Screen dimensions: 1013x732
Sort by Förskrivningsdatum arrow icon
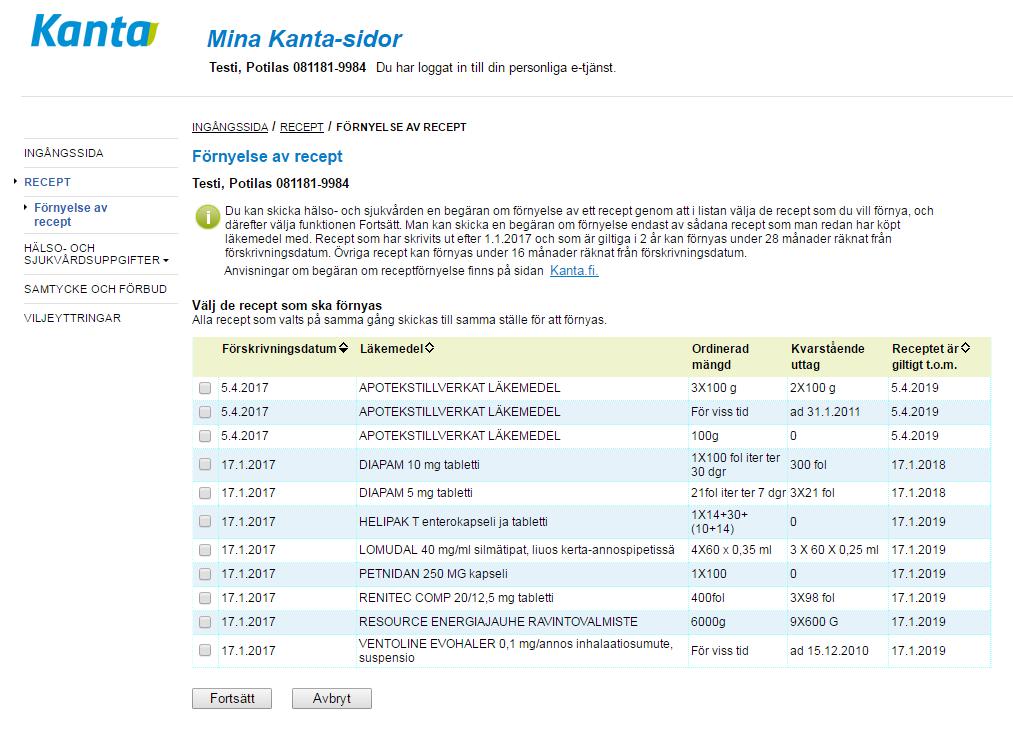coord(344,348)
